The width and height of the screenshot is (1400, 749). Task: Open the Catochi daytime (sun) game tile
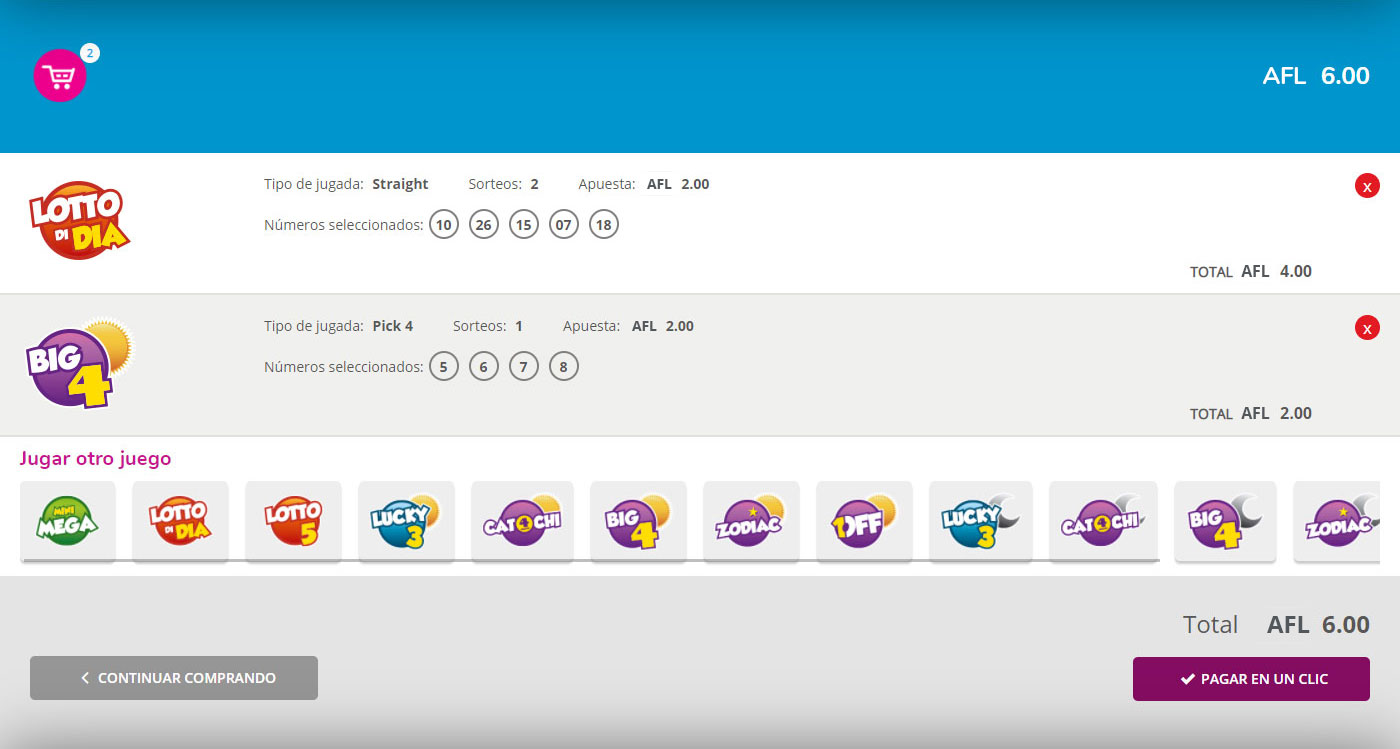click(x=522, y=521)
